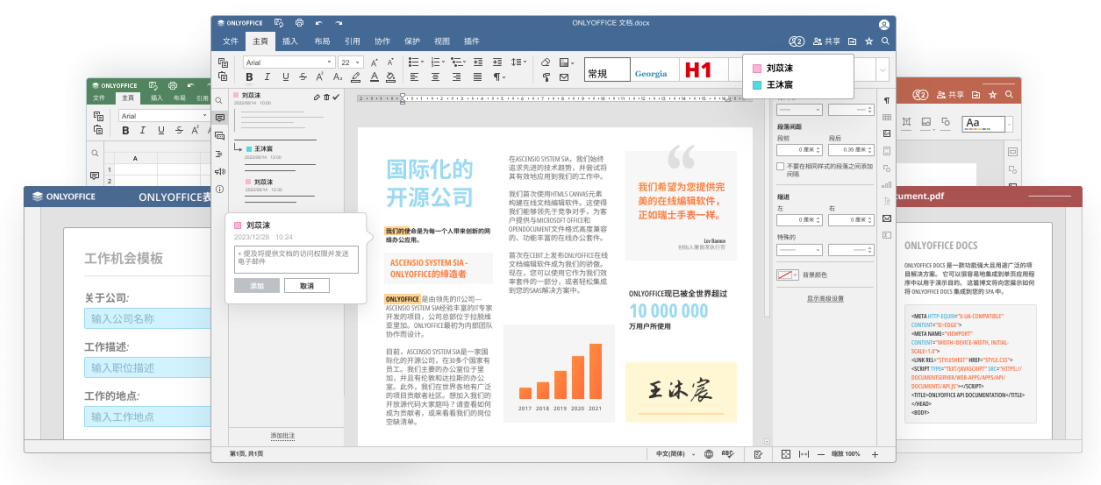Expand the presentation window Aa theme dropdown
The image size is (1101, 485).
pyautogui.click(x=1009, y=125)
